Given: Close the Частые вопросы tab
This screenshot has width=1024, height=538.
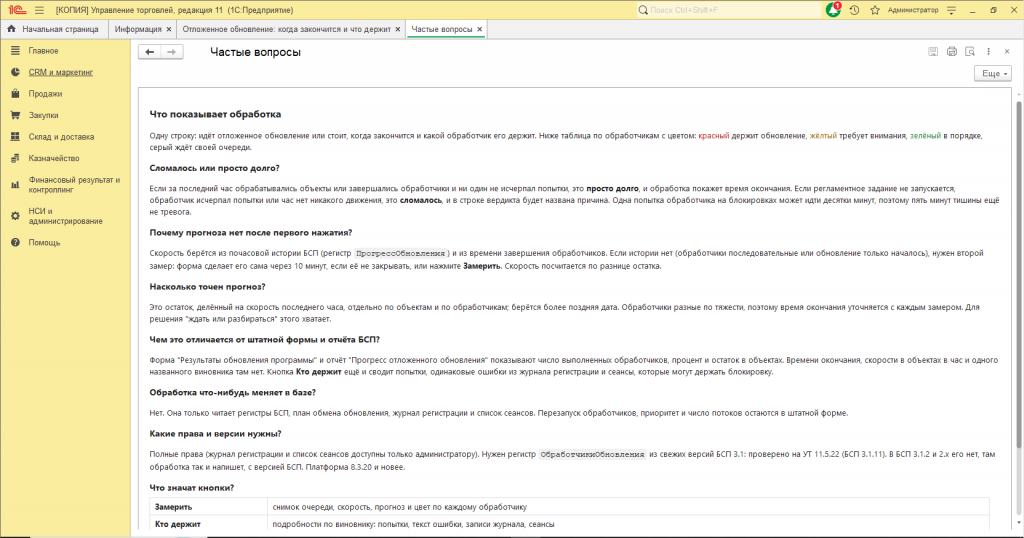Looking at the screenshot, I should (479, 29).
